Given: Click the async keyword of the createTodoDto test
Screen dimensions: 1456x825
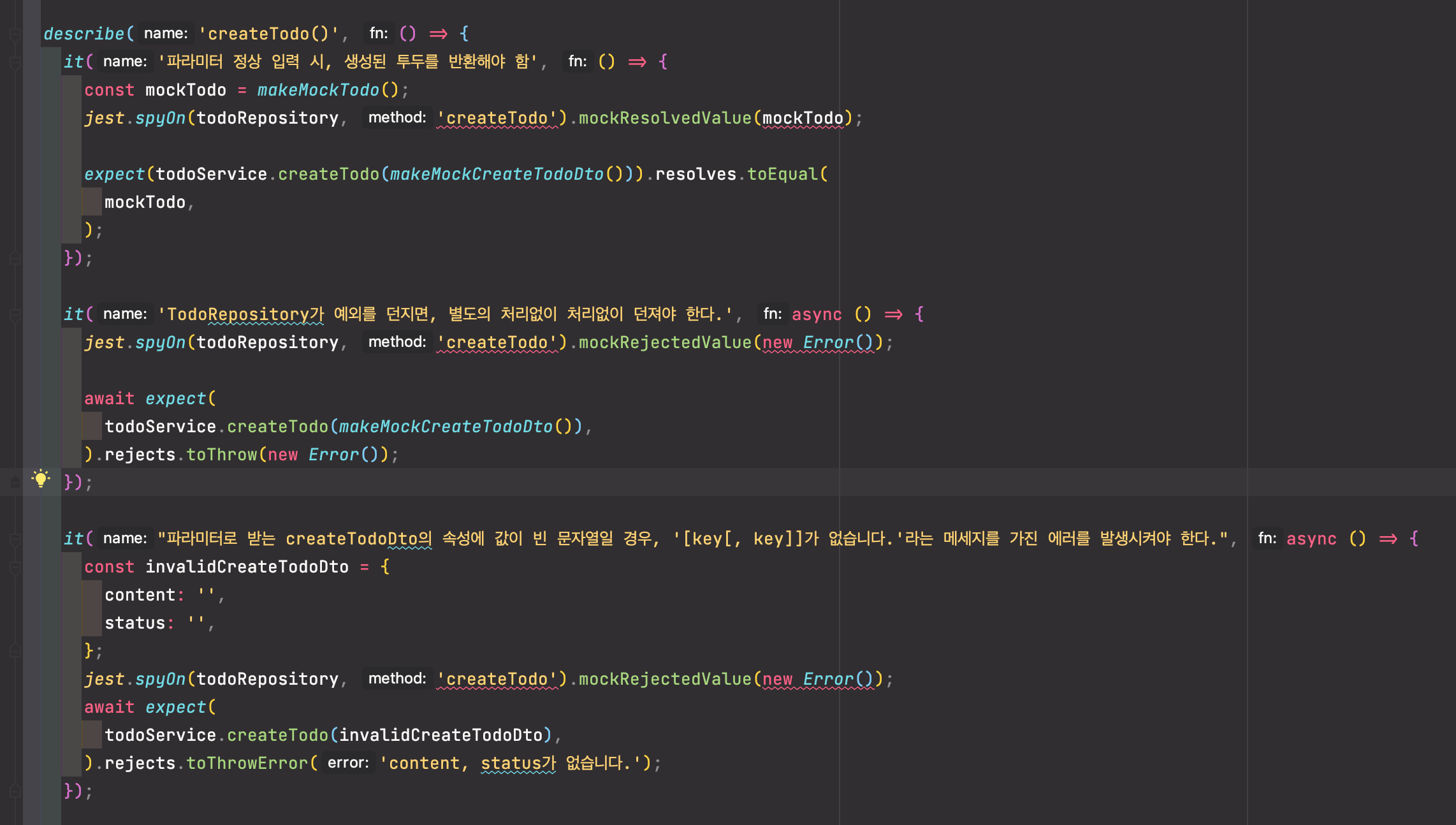Looking at the screenshot, I should click(1311, 539).
